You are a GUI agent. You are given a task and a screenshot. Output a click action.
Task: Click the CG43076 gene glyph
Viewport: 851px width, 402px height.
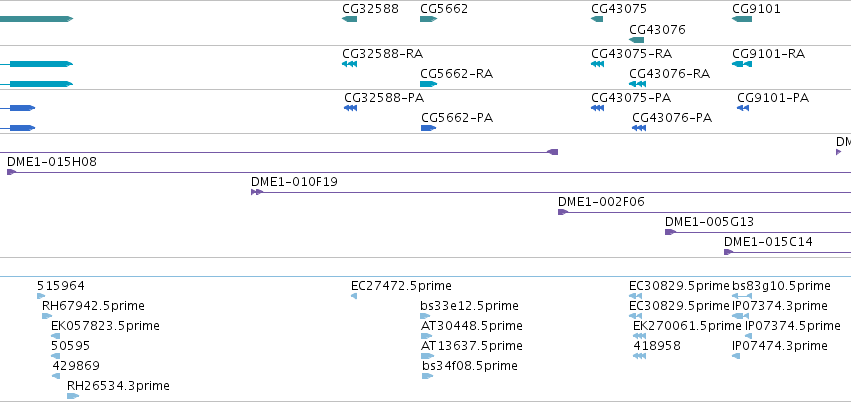(x=637, y=40)
